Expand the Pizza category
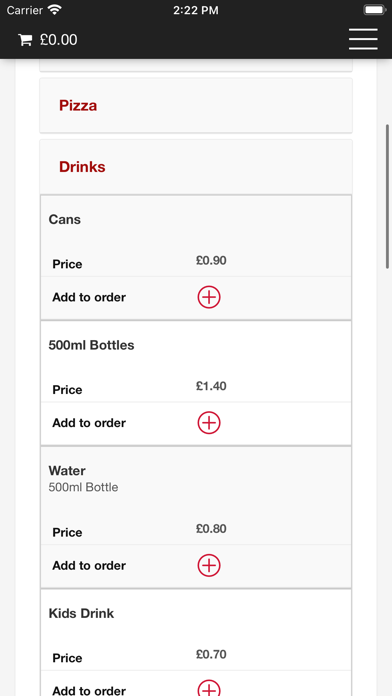This screenshot has width=392, height=696. pyautogui.click(x=196, y=106)
